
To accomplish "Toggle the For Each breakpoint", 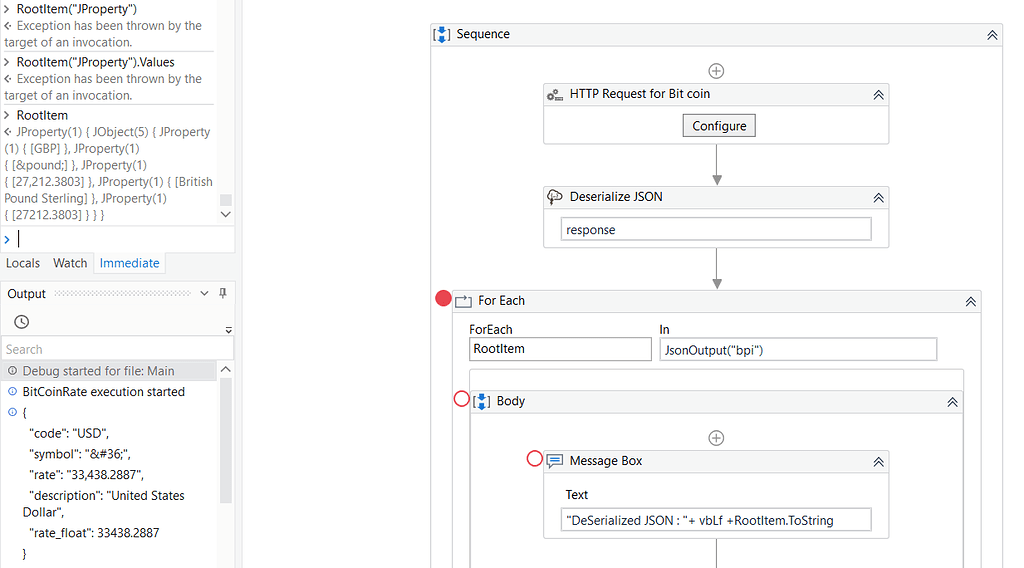I will [444, 298].
